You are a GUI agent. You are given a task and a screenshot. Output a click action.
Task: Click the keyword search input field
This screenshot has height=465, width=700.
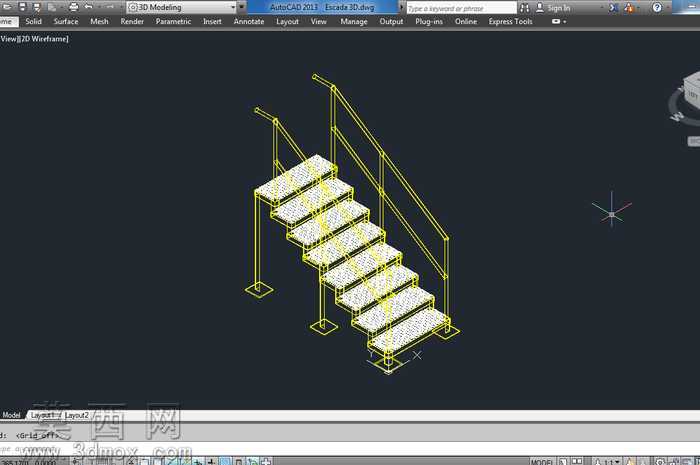(461, 8)
